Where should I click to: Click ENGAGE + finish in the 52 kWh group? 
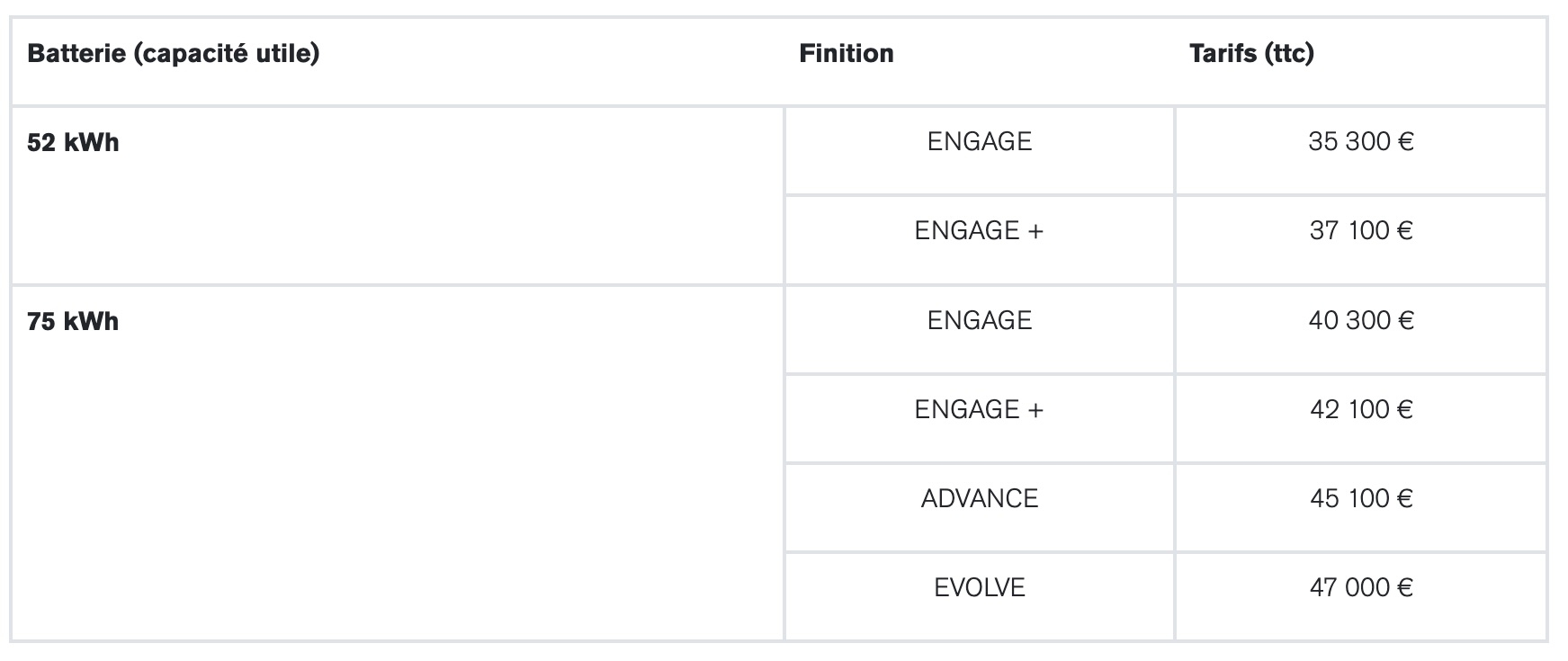[979, 231]
